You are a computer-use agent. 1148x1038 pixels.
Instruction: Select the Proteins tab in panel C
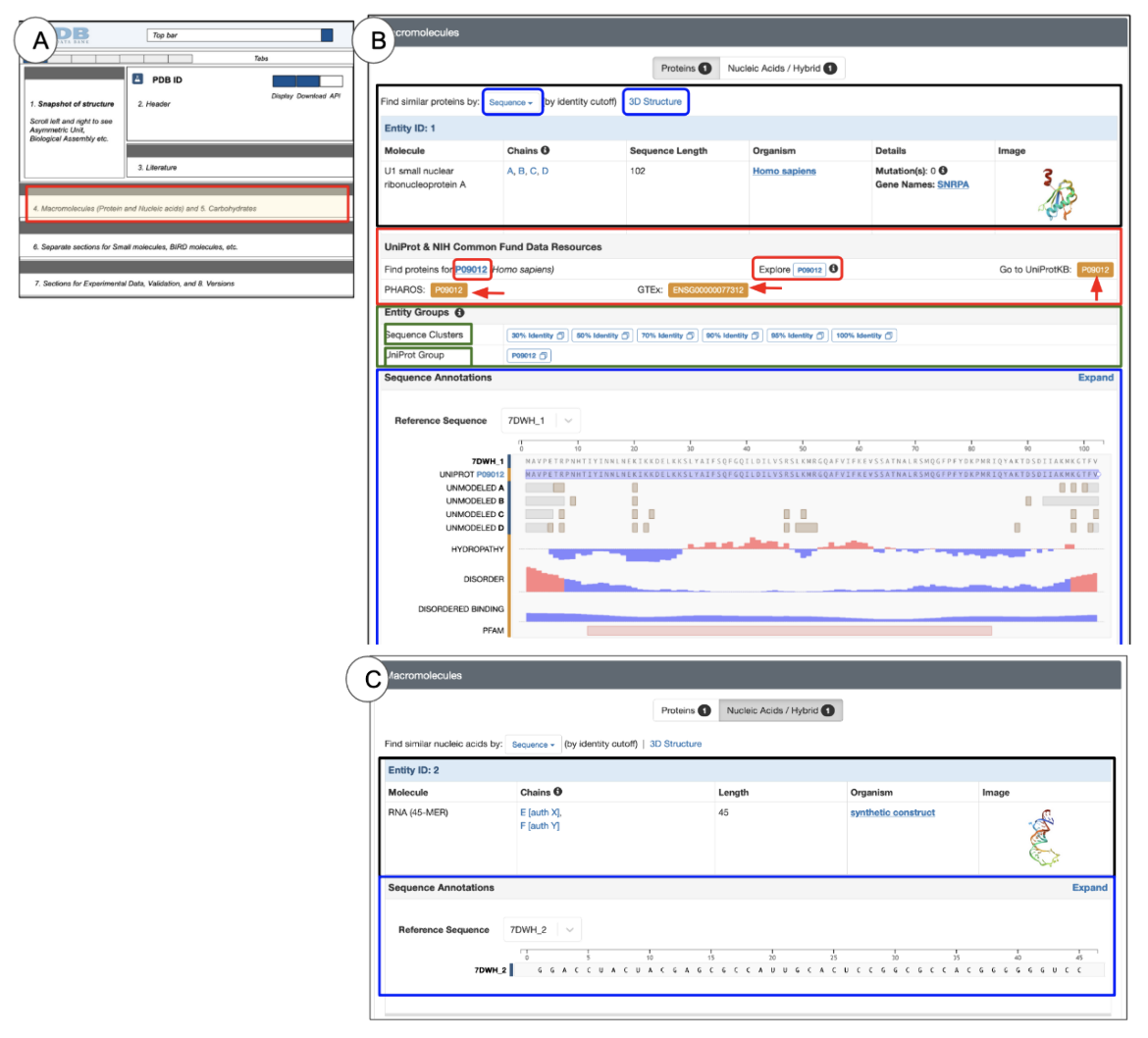pos(685,710)
